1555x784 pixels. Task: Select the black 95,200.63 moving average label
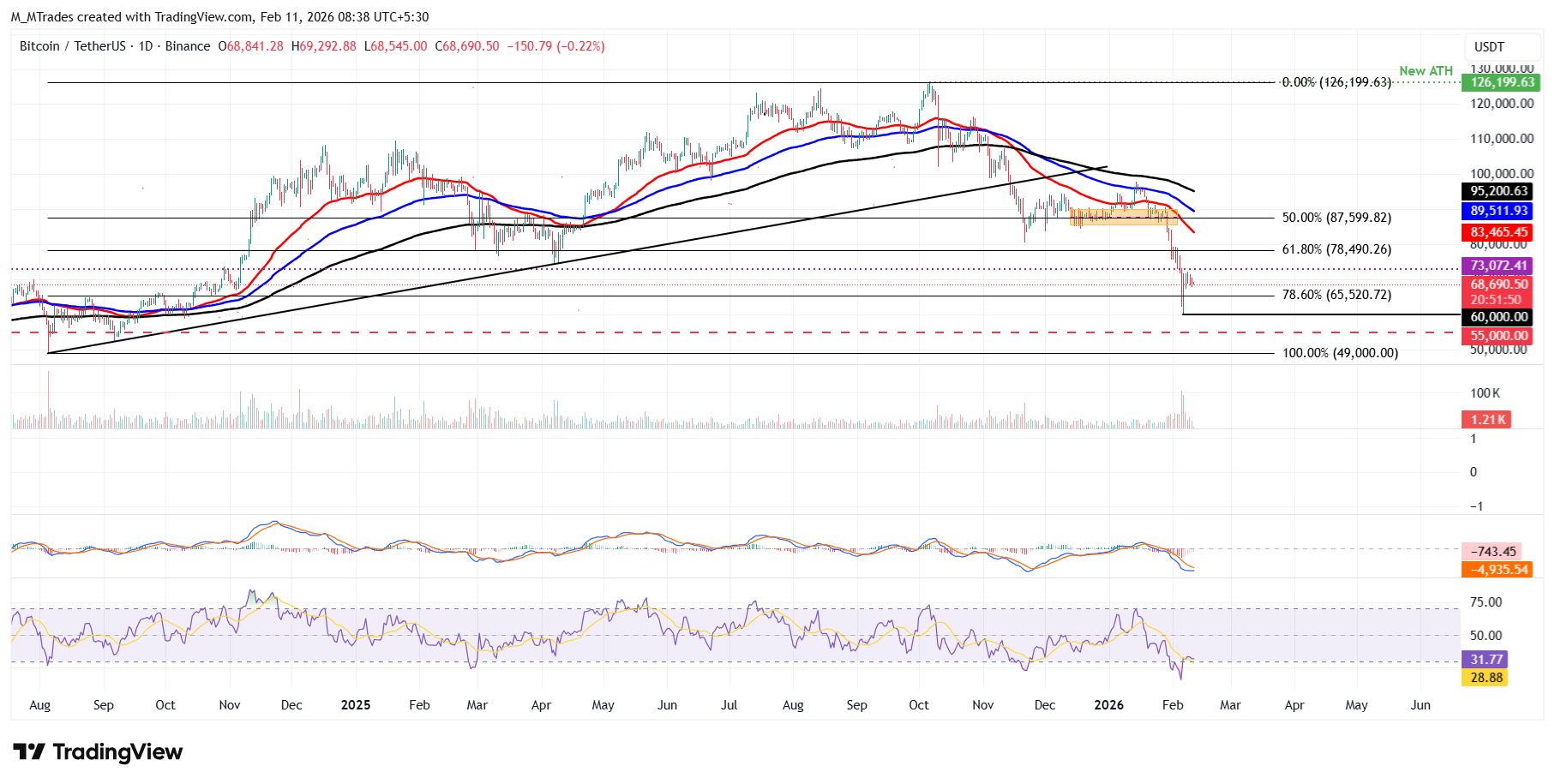point(1496,192)
